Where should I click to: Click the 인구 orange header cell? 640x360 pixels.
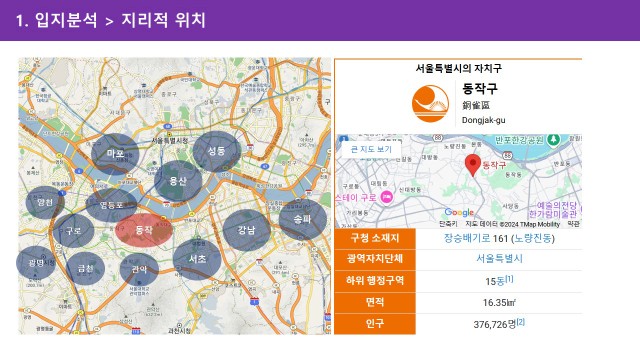point(375,324)
